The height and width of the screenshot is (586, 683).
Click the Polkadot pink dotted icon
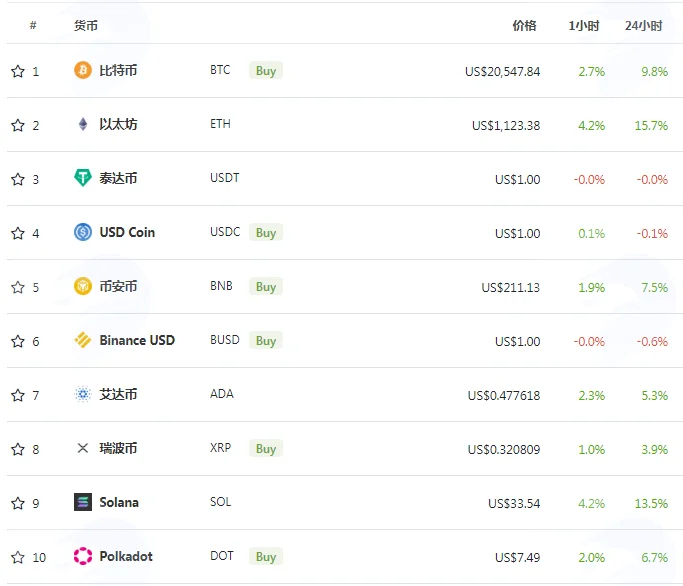tap(83, 556)
